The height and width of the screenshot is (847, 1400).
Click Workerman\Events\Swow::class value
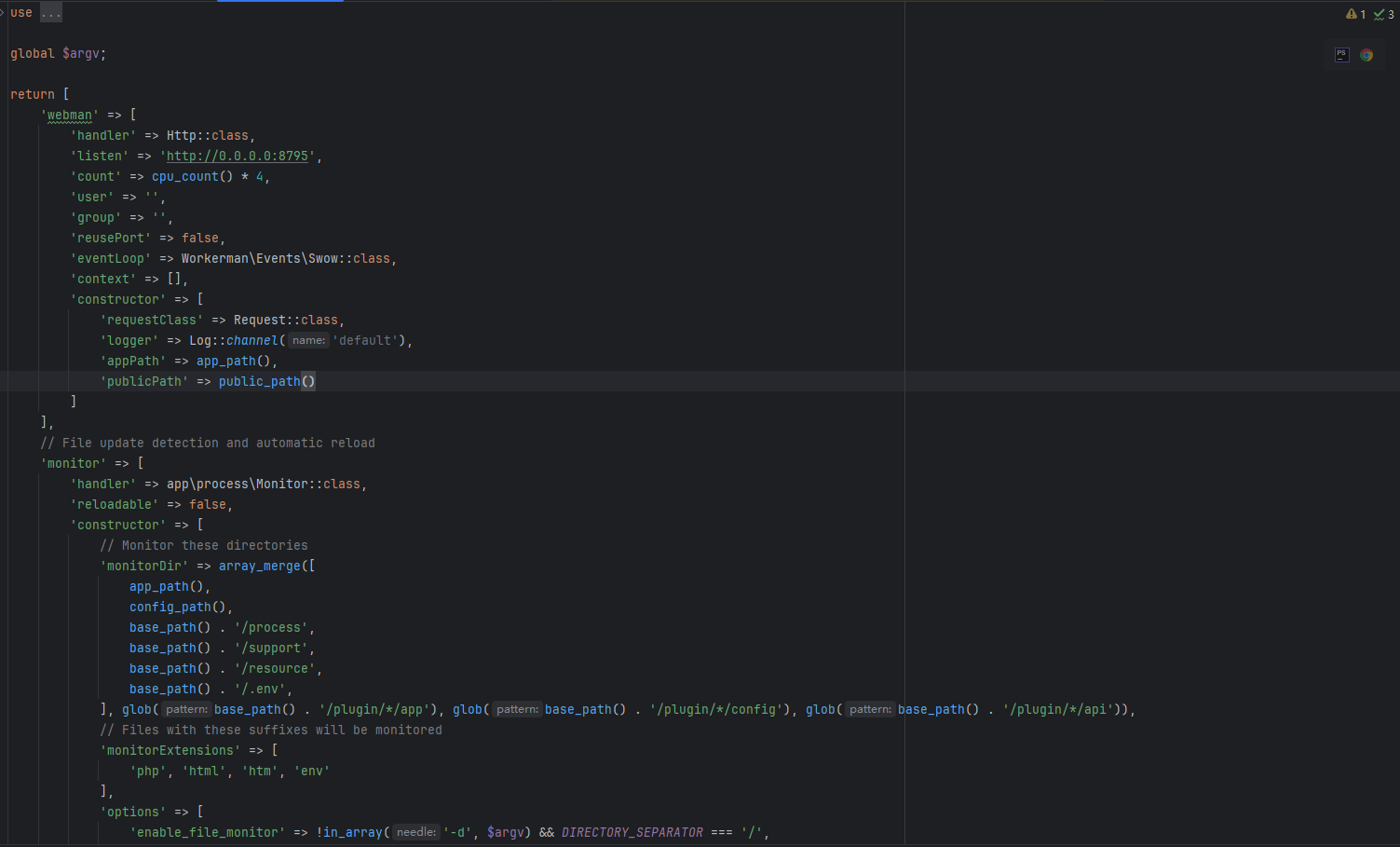pyautogui.click(x=286, y=258)
